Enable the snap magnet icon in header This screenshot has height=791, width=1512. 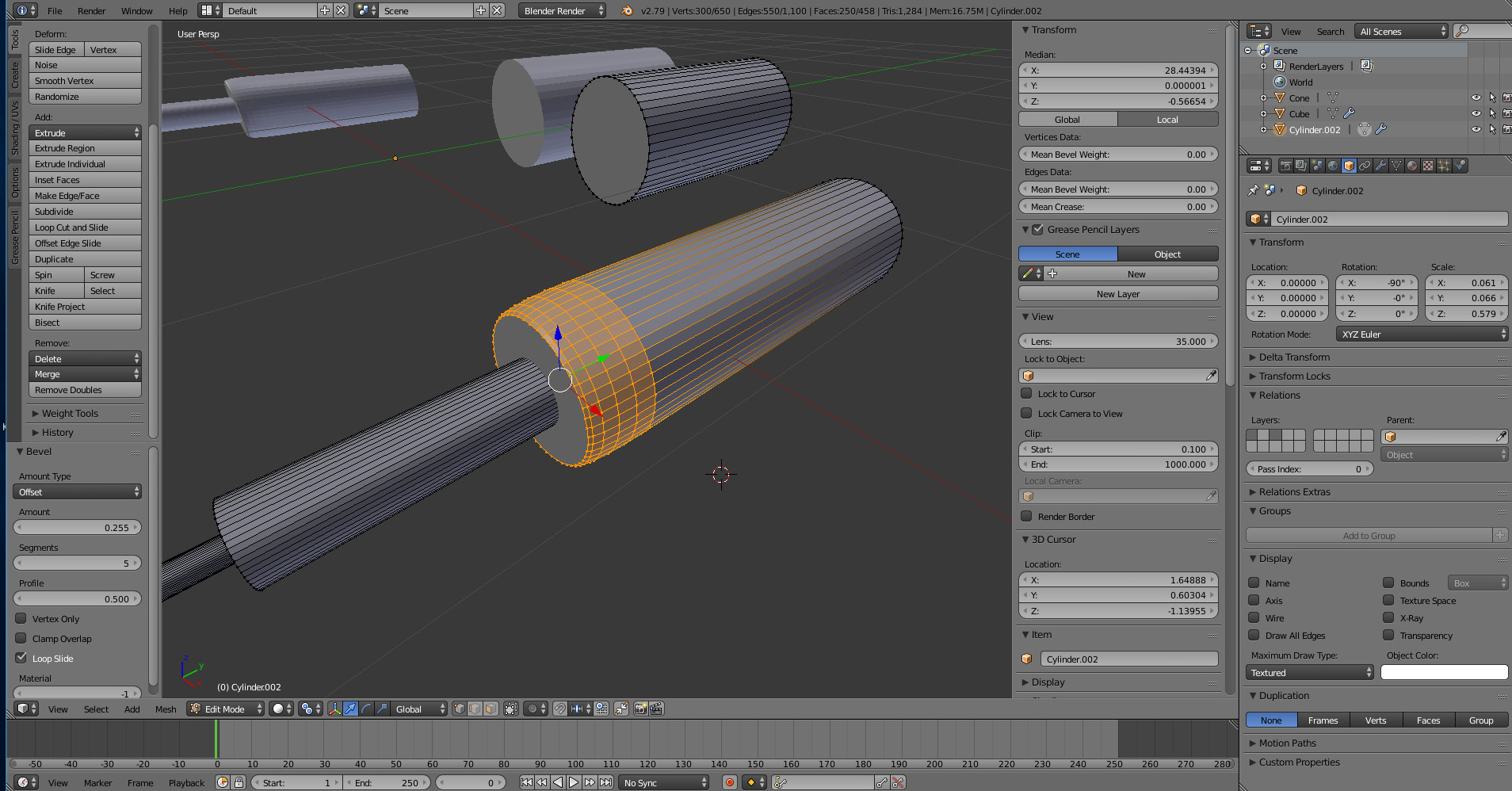560,709
